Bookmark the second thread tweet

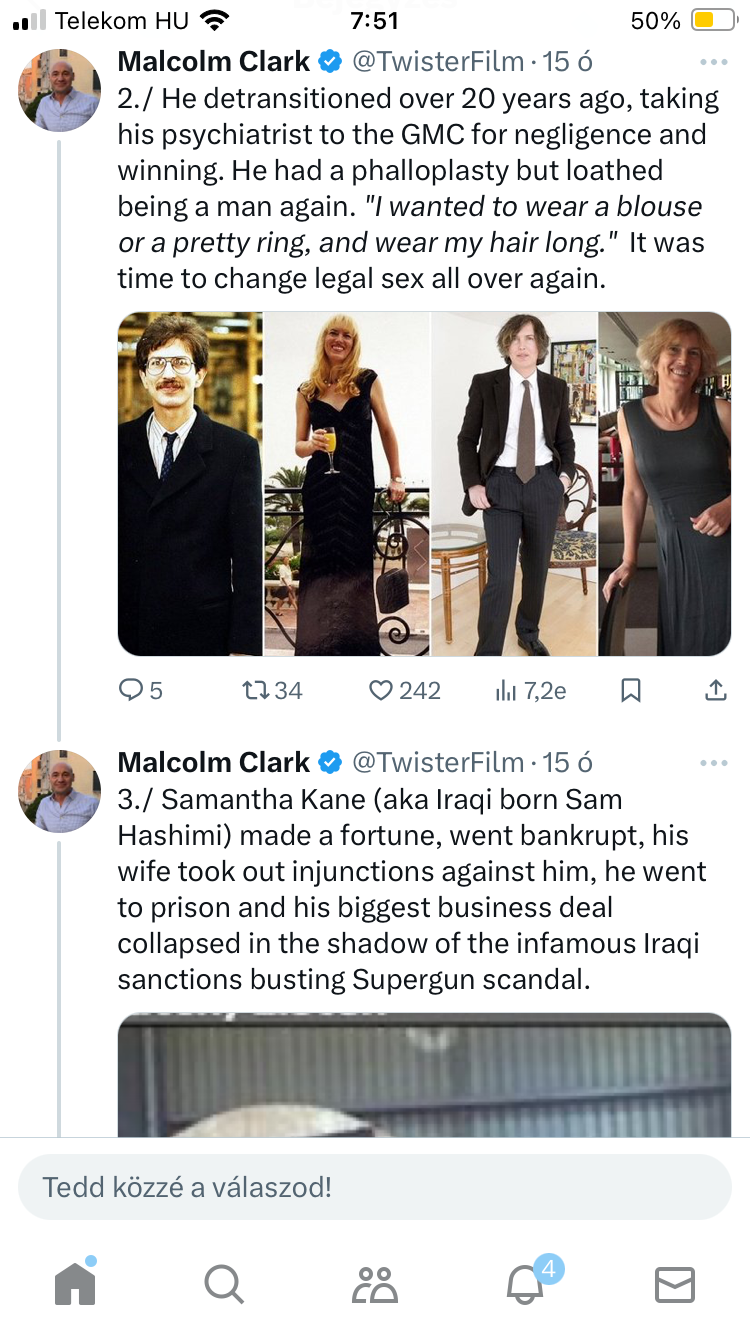click(x=631, y=690)
